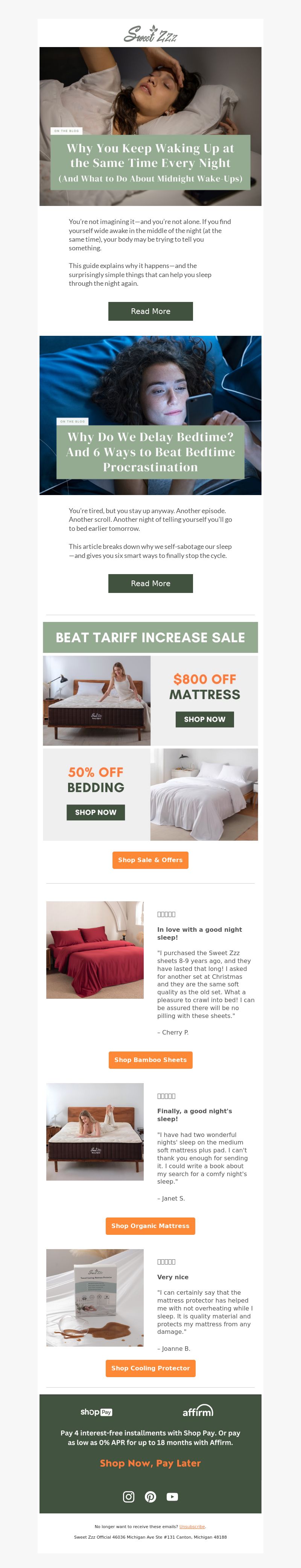Open the red bamboo sheets product image
This screenshot has width=301, height=1568.
(95, 950)
